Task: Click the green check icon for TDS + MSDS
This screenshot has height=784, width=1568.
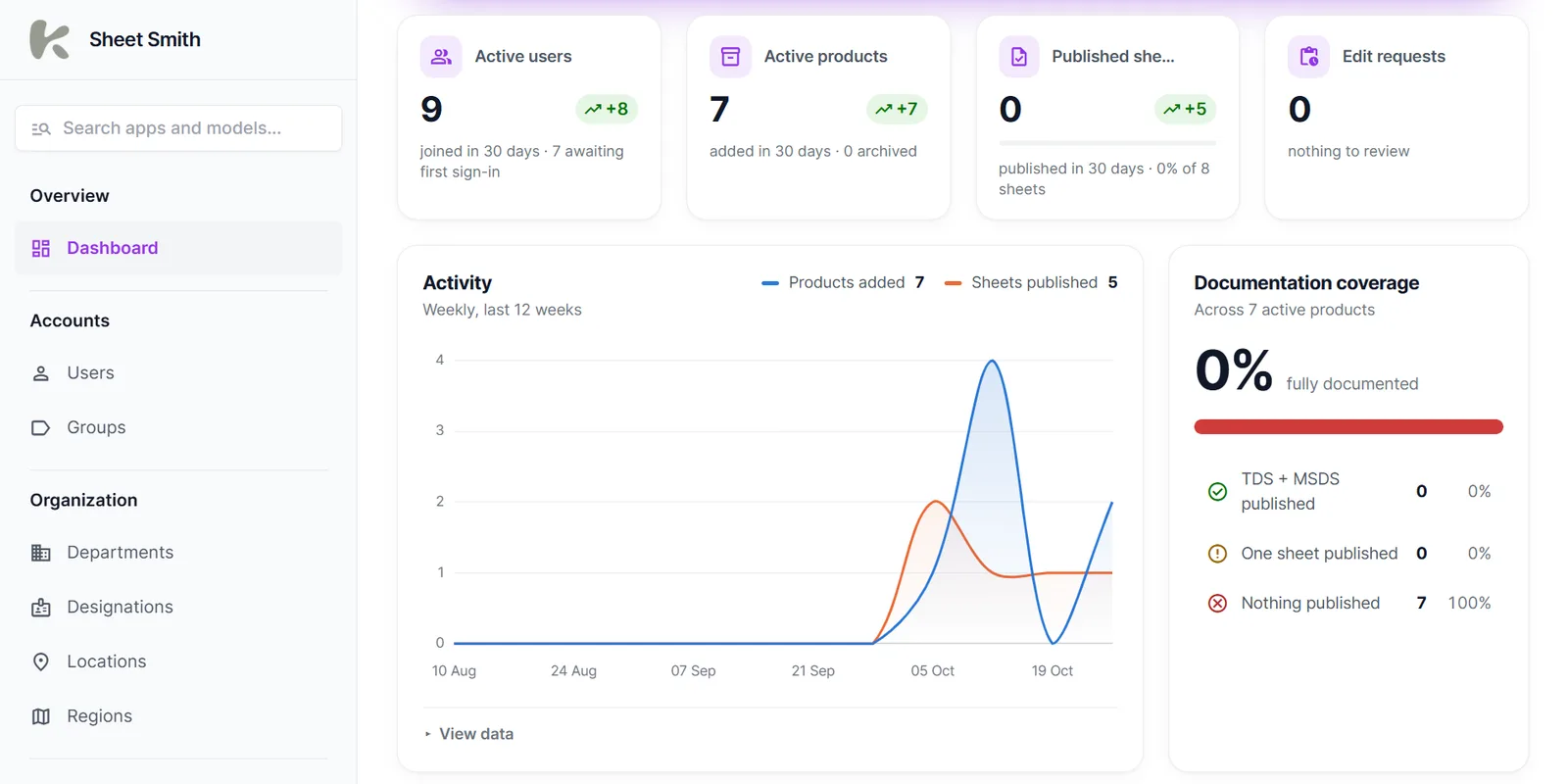Action: pos(1217,491)
